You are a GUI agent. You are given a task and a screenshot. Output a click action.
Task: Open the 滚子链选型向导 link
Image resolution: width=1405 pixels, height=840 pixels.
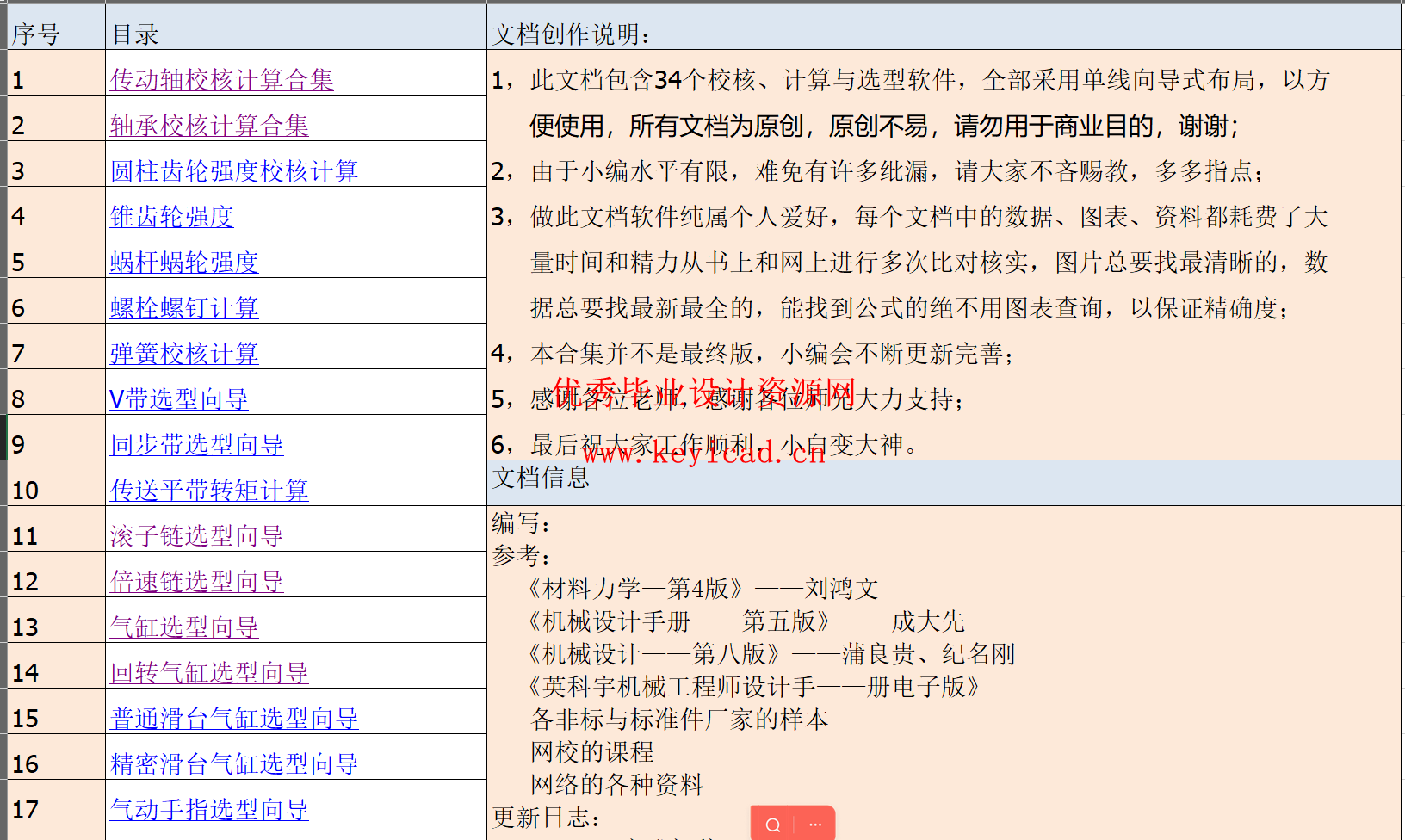197,536
